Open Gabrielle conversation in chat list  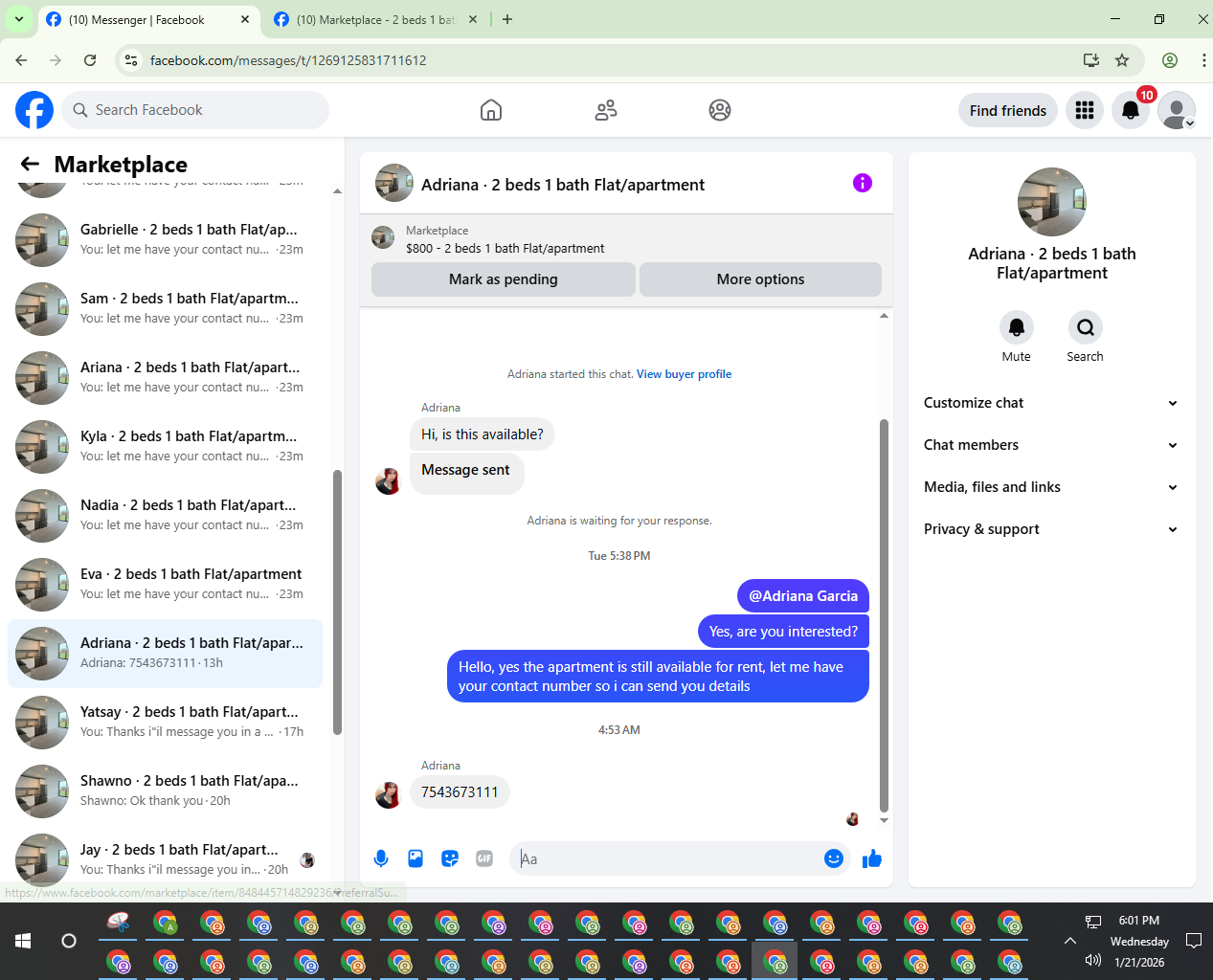pos(165,240)
